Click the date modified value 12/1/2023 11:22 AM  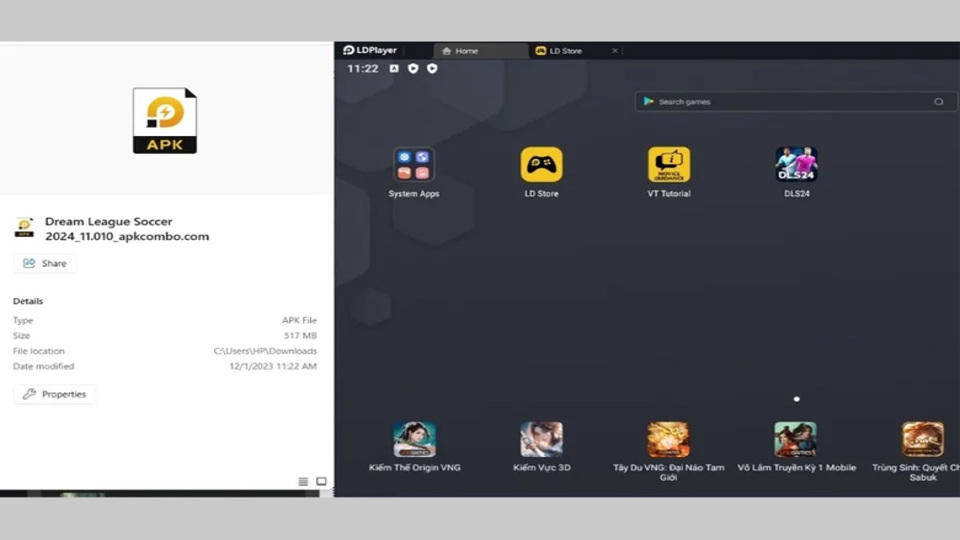(x=273, y=366)
